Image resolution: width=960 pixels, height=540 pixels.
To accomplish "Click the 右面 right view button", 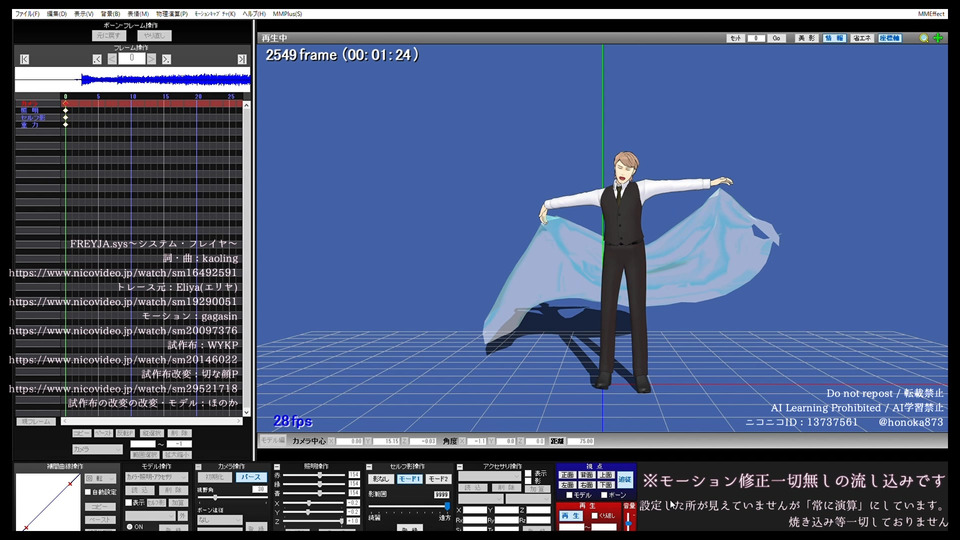I will [587, 485].
